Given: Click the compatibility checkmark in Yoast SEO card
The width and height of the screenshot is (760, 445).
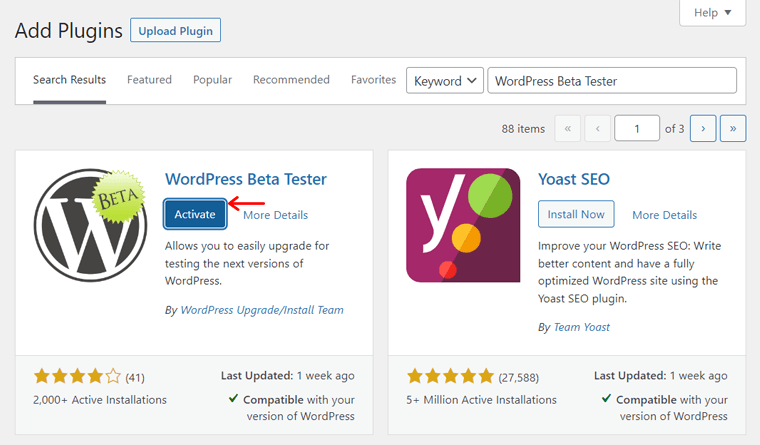Looking at the screenshot, I should tap(606, 398).
